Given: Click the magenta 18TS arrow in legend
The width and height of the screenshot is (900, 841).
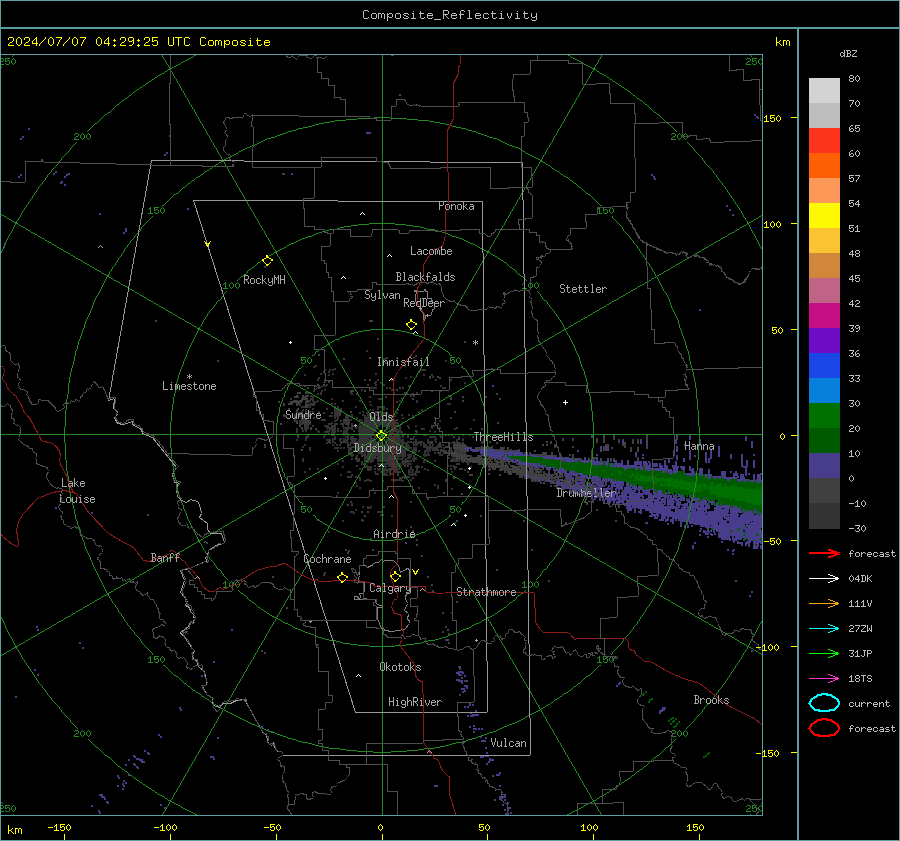Looking at the screenshot, I should point(824,679).
